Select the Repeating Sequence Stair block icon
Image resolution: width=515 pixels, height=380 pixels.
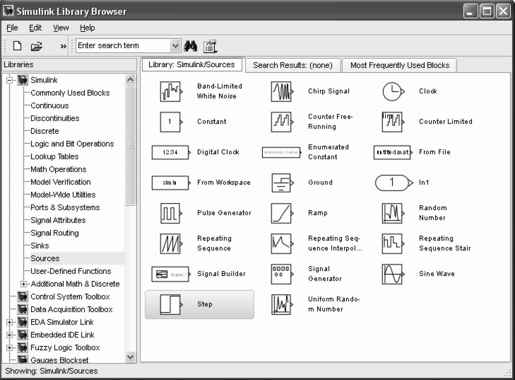coord(393,244)
